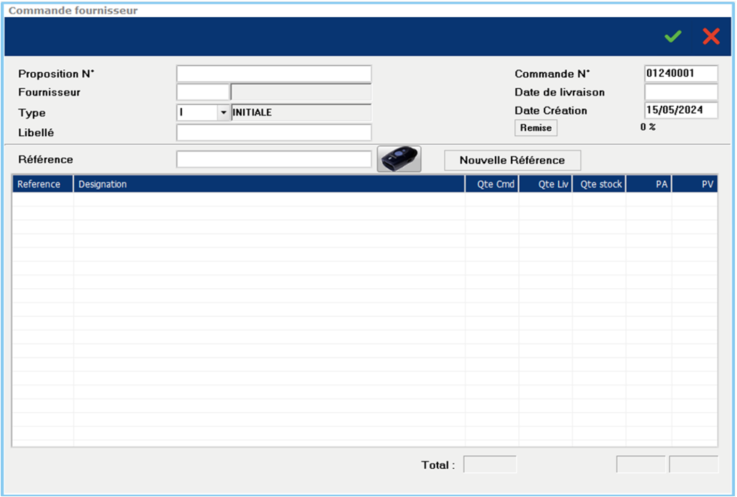Viewport: 737px width, 497px height.
Task: Click the Nouvelle Référence button
Action: [x=512, y=160]
